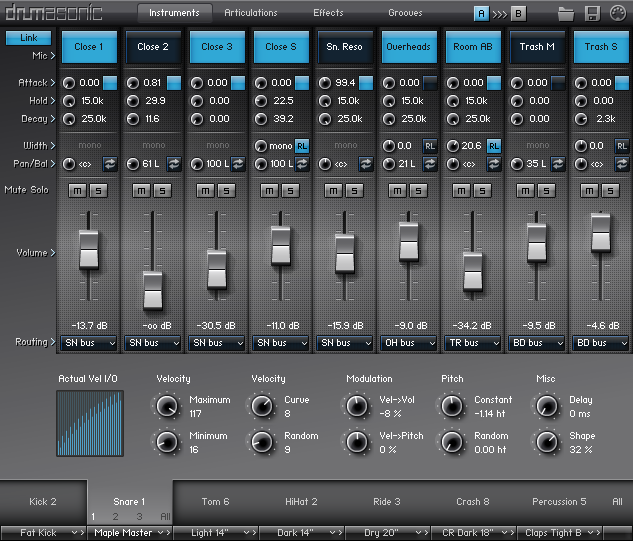The height and width of the screenshot is (541, 633).
Task: Click the Sn. Reso pan swap icon
Action: click(x=366, y=164)
